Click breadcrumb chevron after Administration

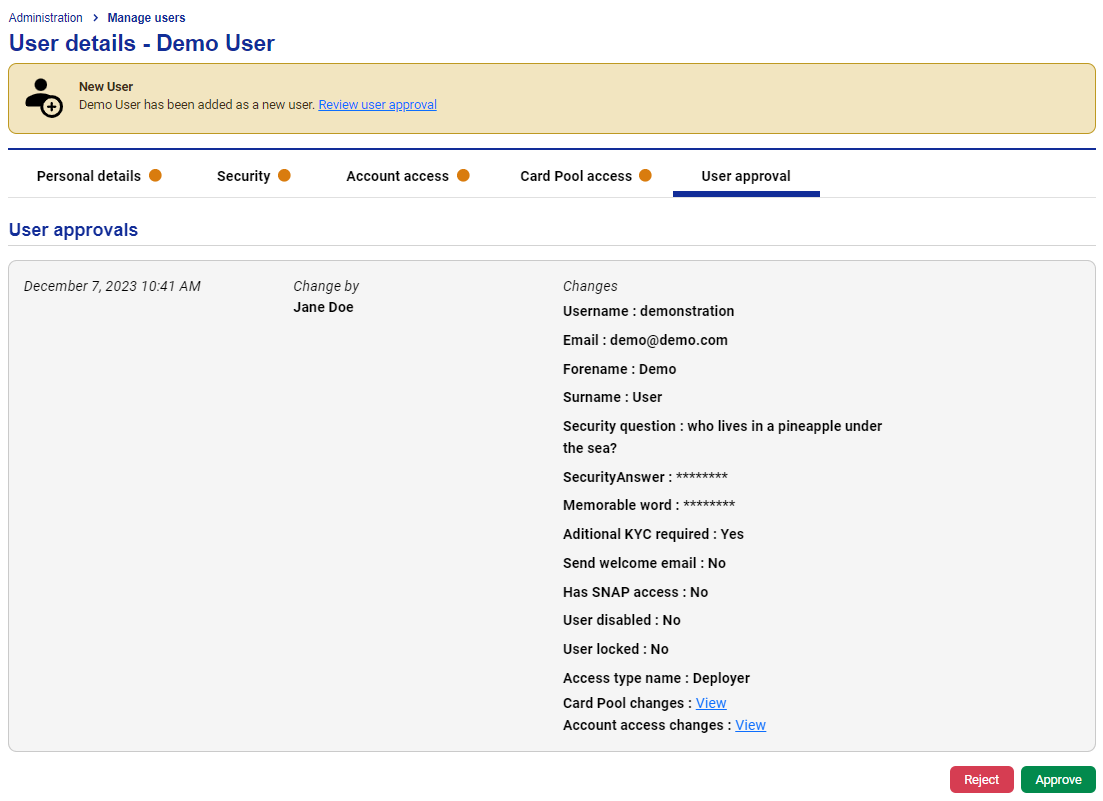[95, 18]
